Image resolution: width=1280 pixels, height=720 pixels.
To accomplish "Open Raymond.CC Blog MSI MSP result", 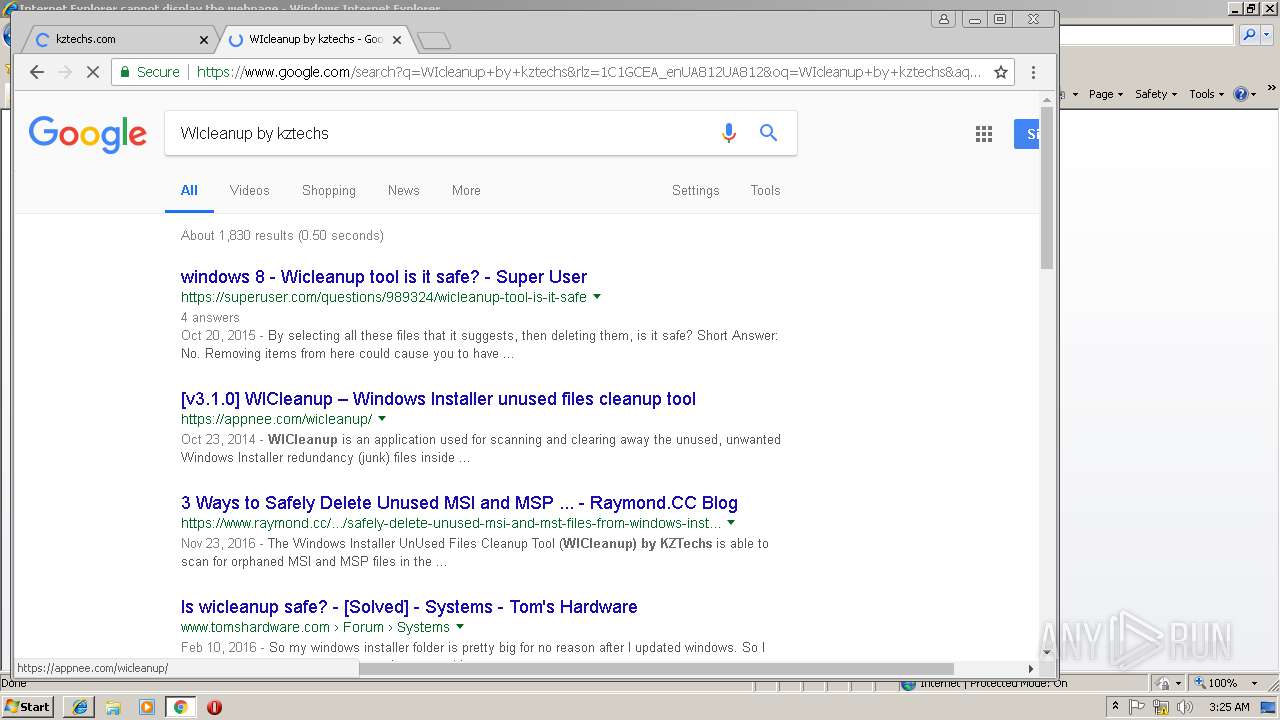I will [459, 503].
